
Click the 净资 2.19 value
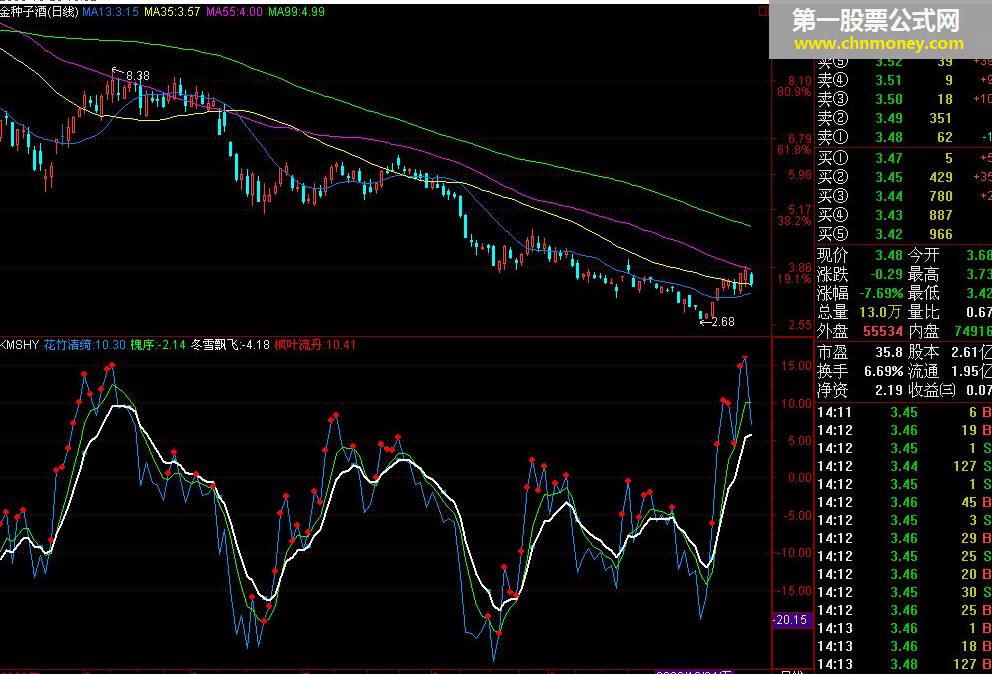[x=889, y=390]
